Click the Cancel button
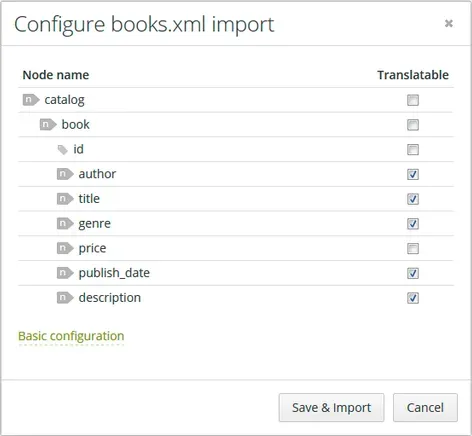Image resolution: width=472 pixels, height=436 pixels. 425,408
